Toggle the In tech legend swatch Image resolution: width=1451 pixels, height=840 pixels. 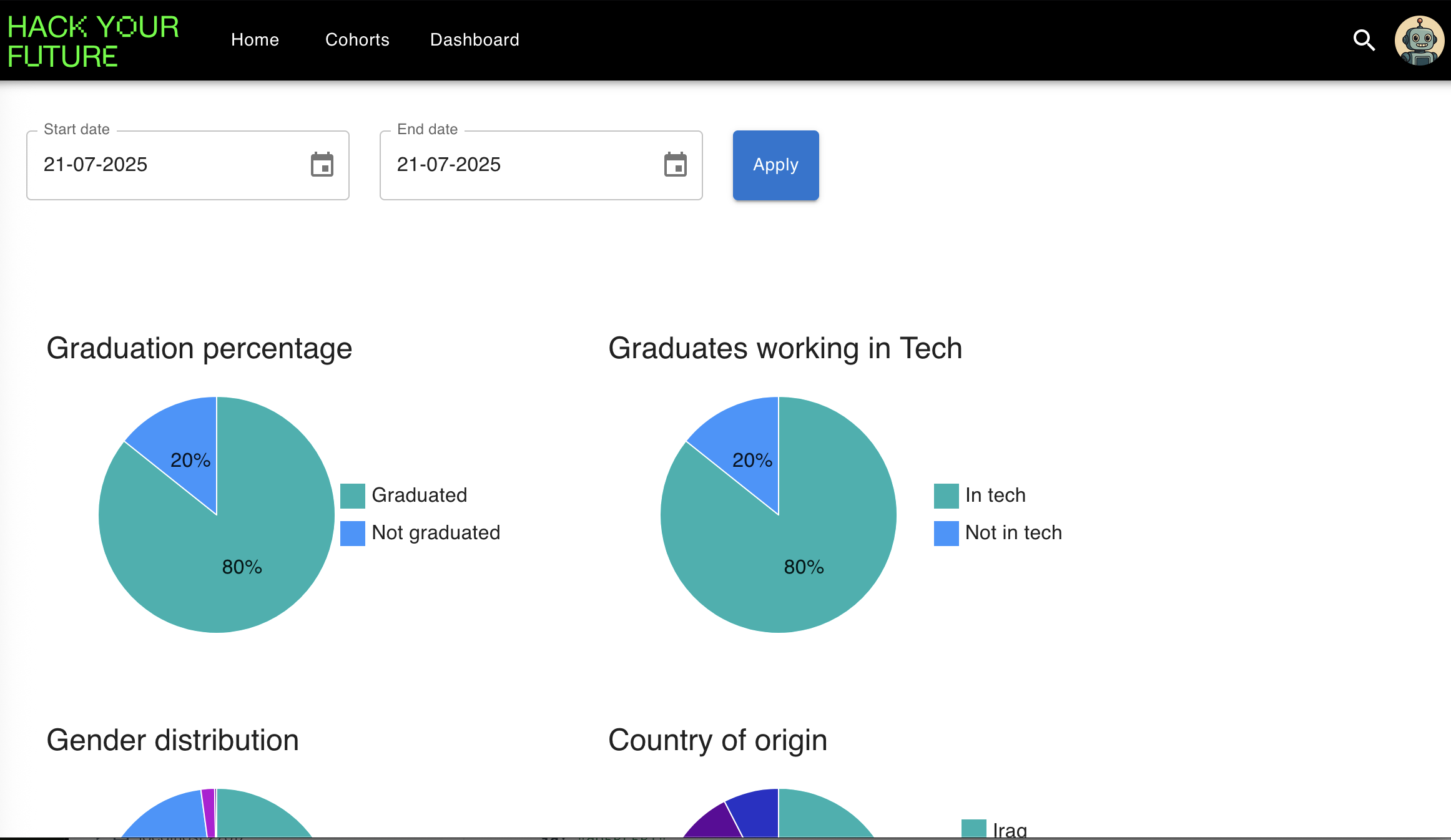[x=946, y=496]
